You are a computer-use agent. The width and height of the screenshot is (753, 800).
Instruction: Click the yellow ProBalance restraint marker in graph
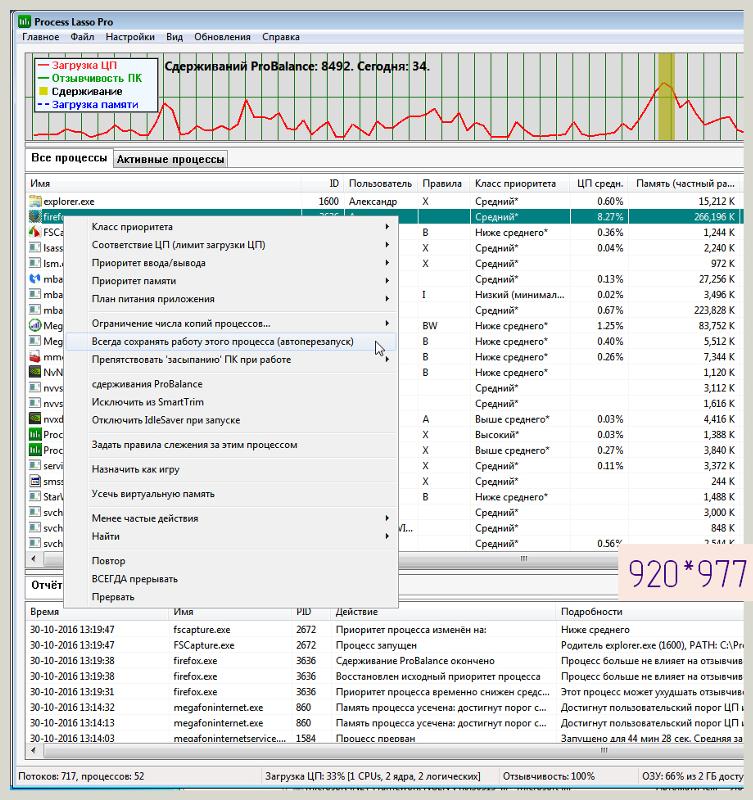[x=666, y=96]
